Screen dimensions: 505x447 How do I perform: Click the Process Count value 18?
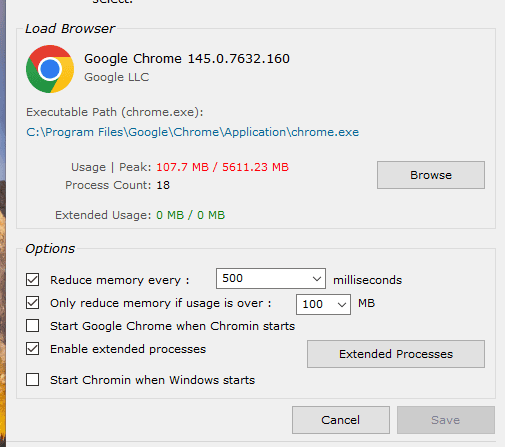click(x=163, y=185)
